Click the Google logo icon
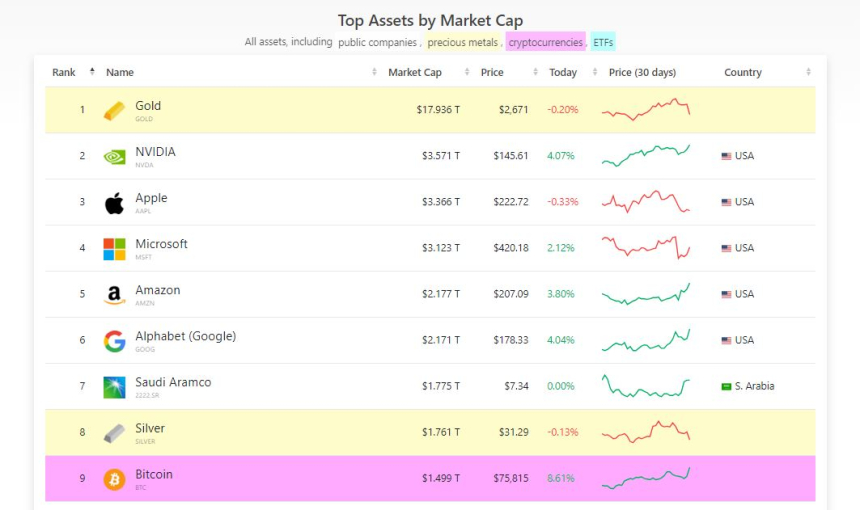This screenshot has width=860, height=510. pyautogui.click(x=115, y=341)
